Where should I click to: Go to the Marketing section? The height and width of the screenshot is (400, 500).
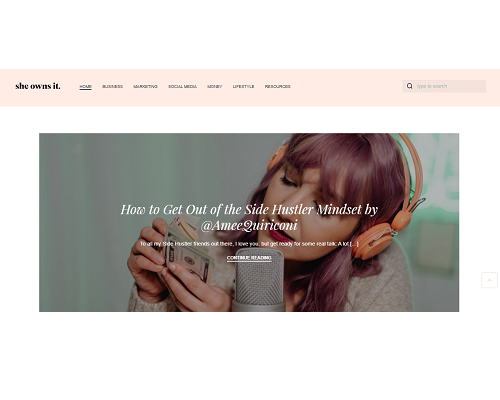145,86
